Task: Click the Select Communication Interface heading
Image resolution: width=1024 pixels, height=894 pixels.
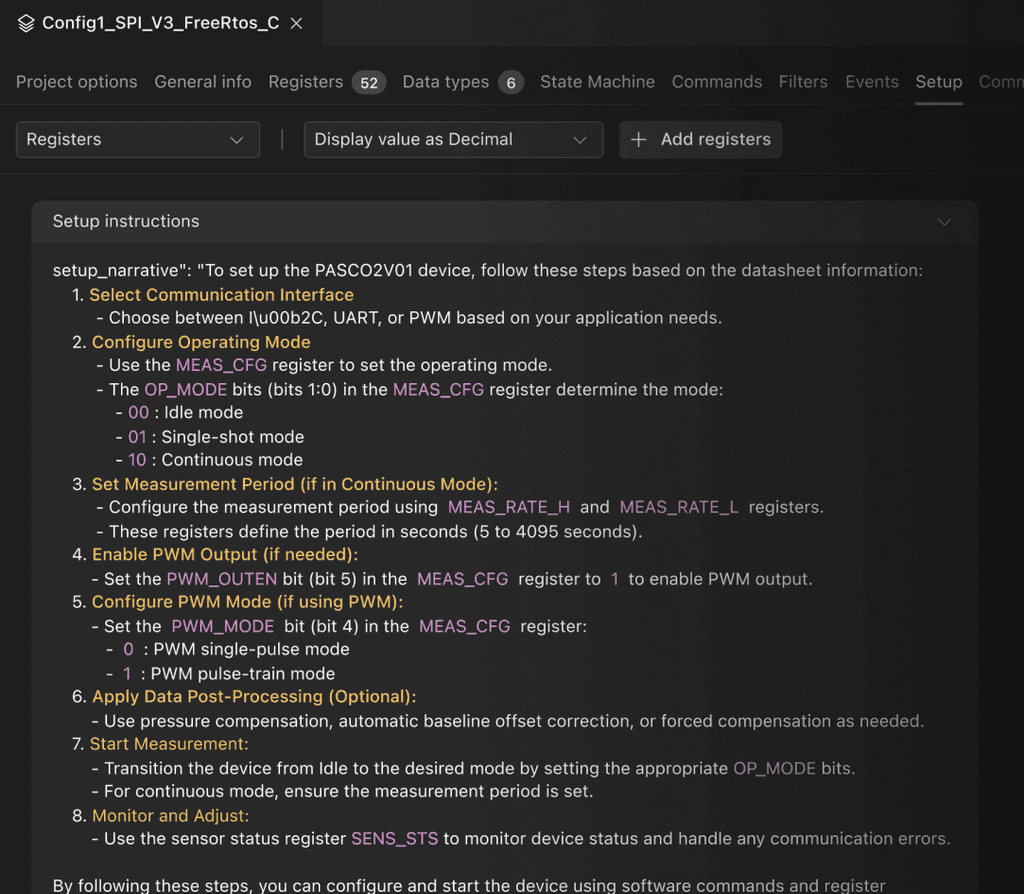Action: click(221, 295)
